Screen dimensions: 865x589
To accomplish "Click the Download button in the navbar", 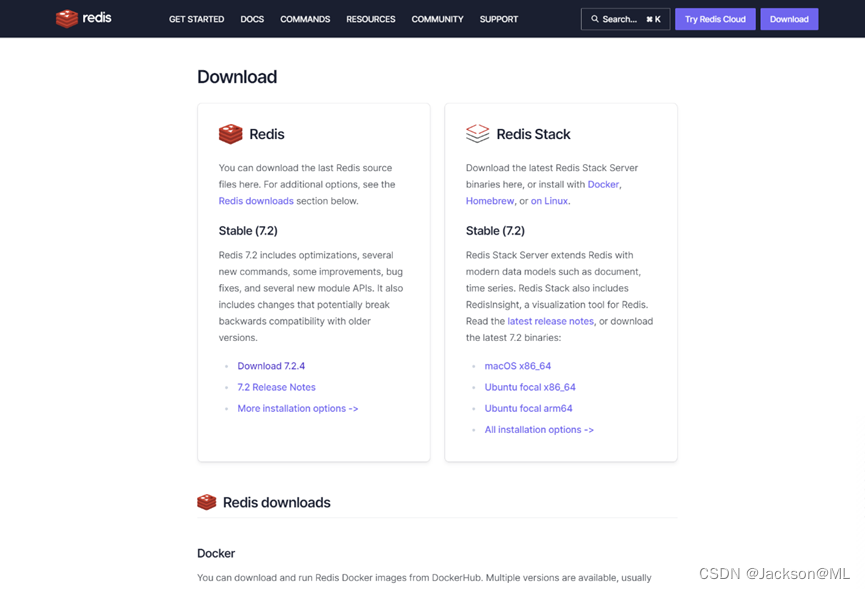I will coord(789,19).
